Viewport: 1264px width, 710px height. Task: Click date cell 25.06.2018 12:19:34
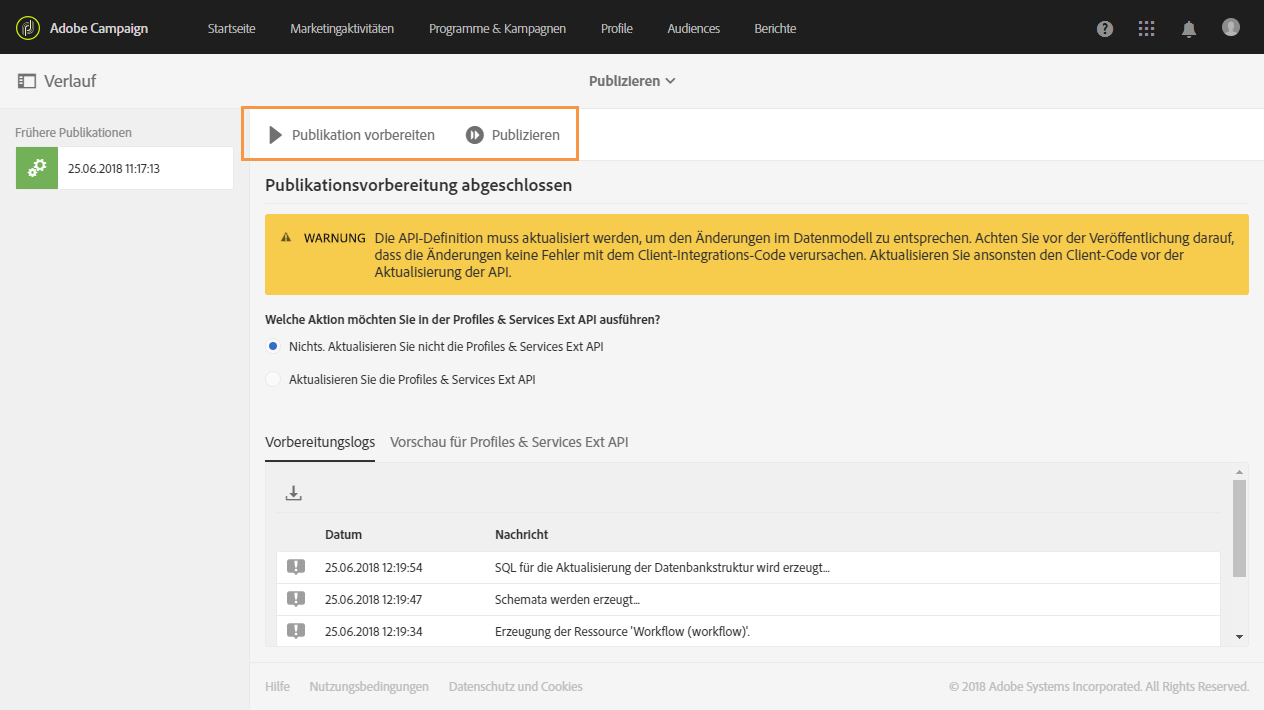point(374,631)
